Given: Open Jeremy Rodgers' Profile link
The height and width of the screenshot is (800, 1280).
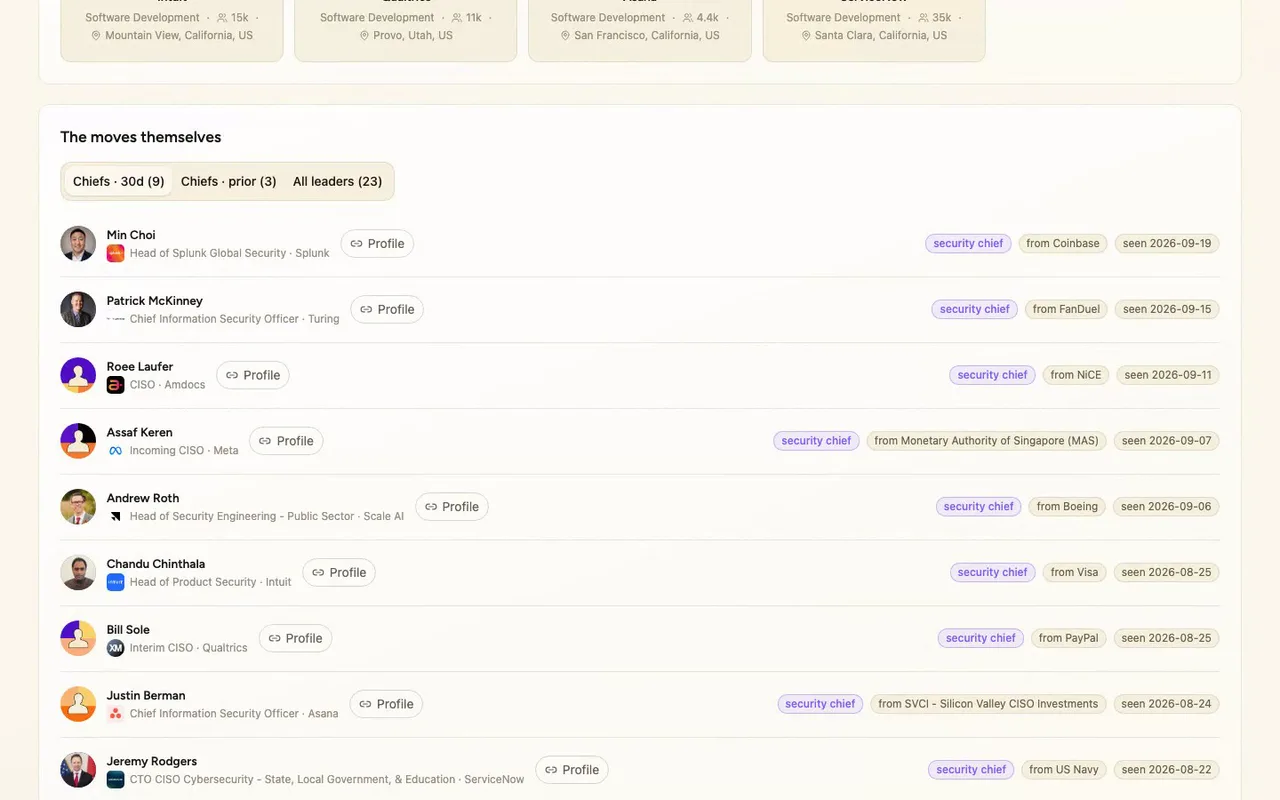Looking at the screenshot, I should click(572, 770).
